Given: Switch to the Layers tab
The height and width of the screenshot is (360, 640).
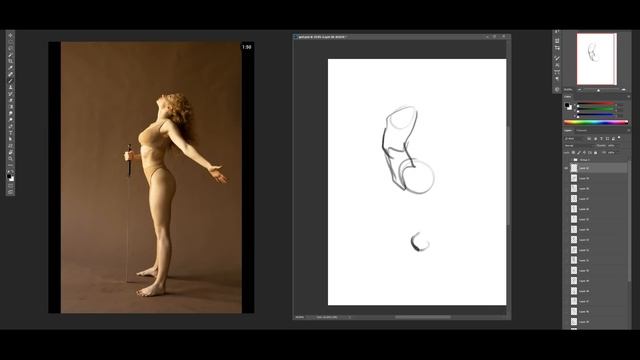Looking at the screenshot, I should [568, 131].
